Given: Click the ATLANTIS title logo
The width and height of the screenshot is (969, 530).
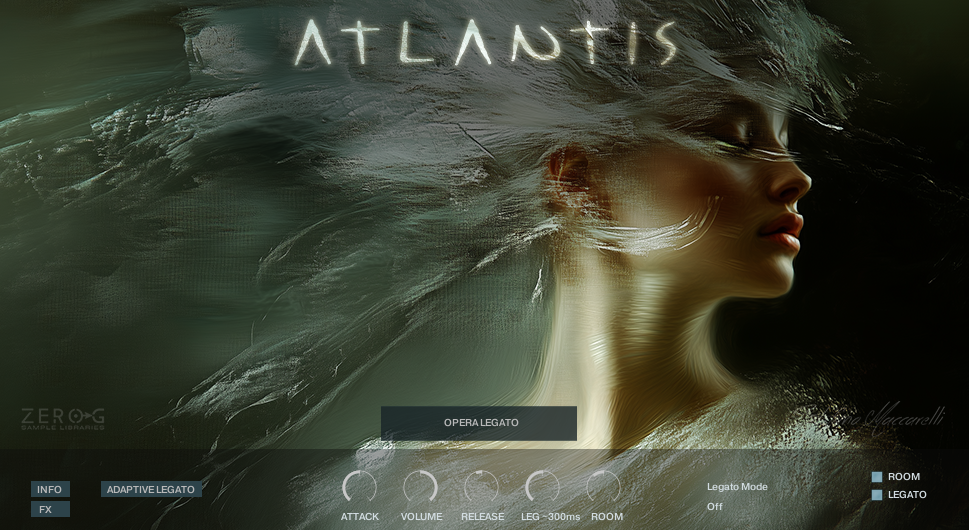Looking at the screenshot, I should 485,42.
